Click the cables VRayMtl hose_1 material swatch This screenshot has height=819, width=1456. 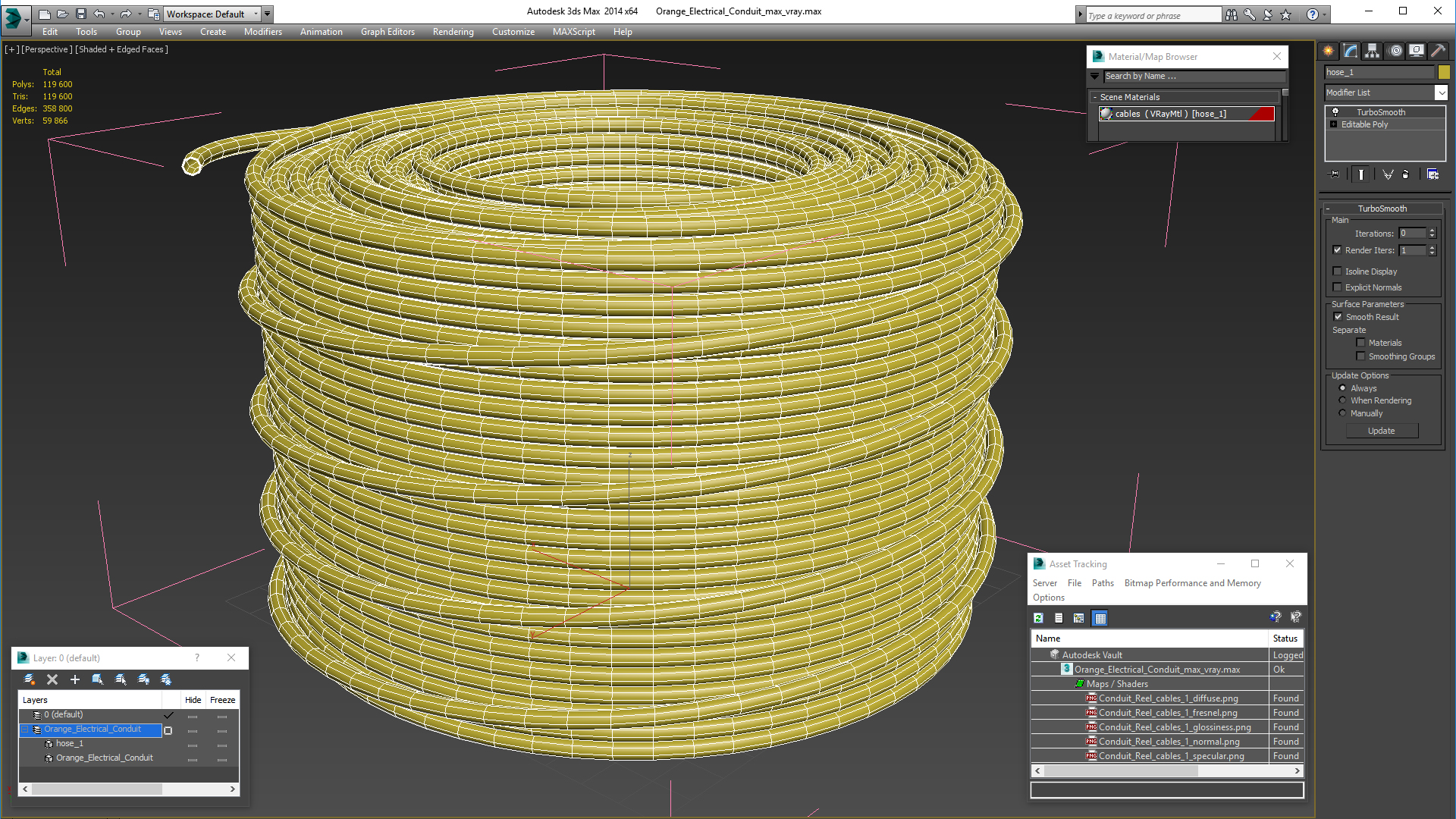coord(1106,113)
